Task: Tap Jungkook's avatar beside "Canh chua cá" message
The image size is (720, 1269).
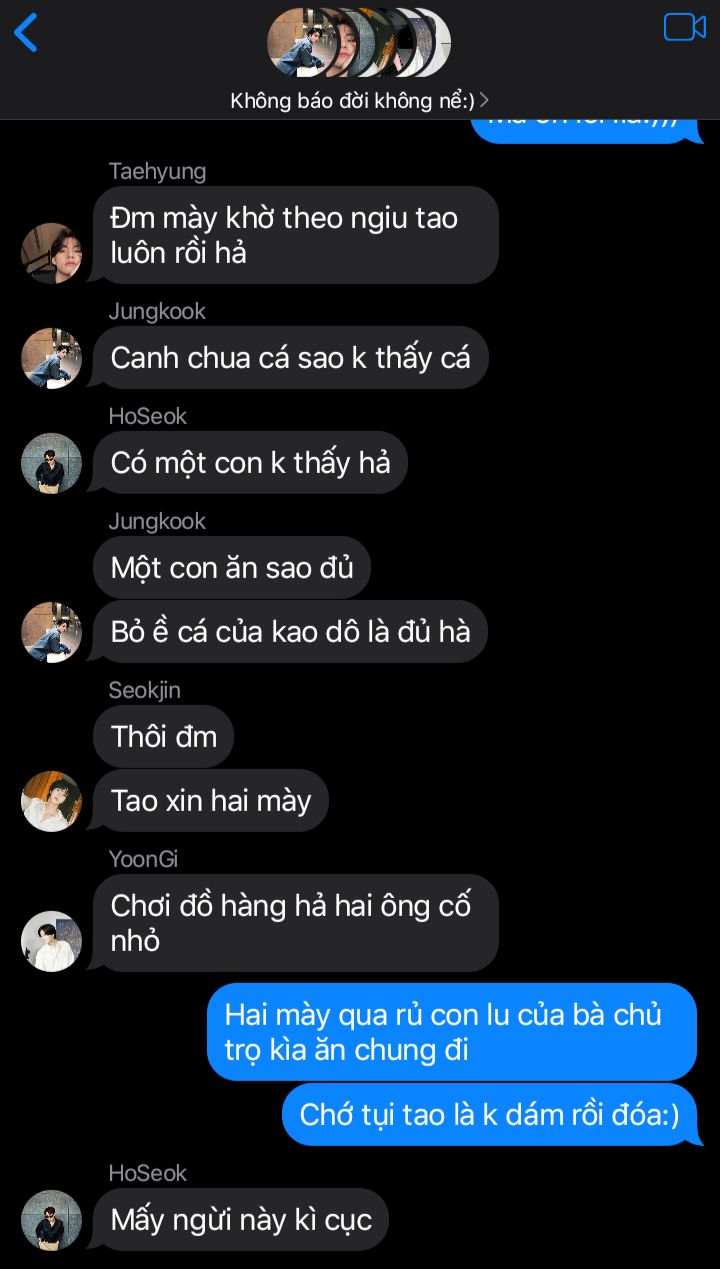Action: point(51,358)
